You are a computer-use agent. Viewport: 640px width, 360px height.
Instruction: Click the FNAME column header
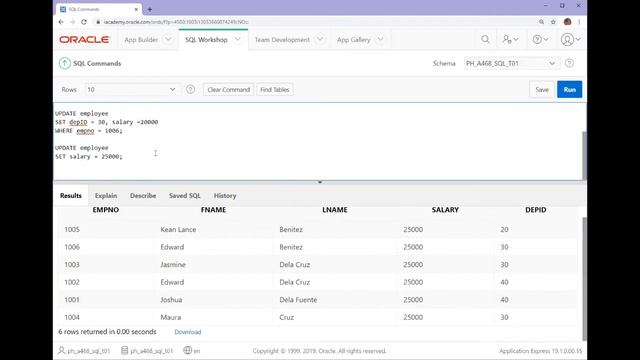[213, 210]
